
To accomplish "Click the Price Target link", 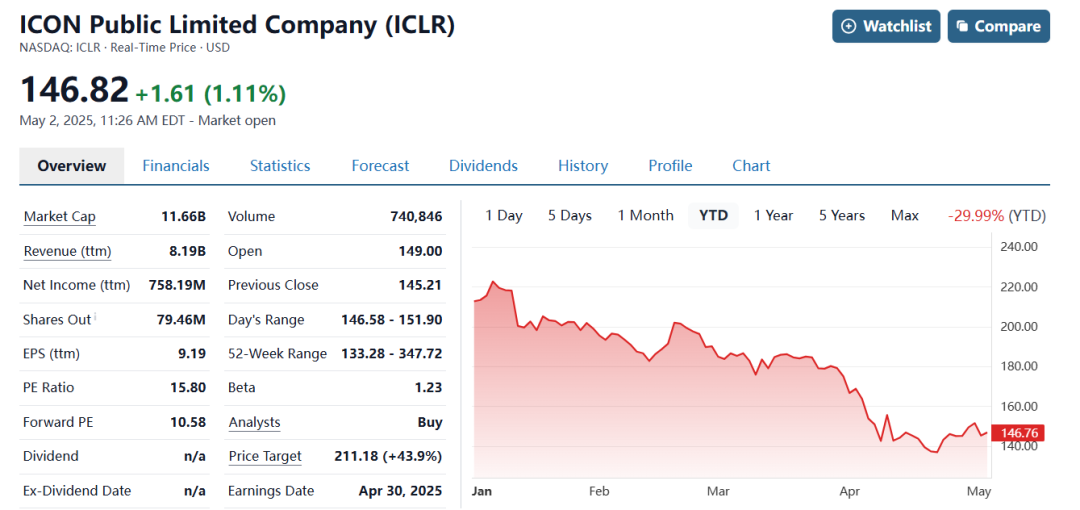I will click(x=265, y=456).
